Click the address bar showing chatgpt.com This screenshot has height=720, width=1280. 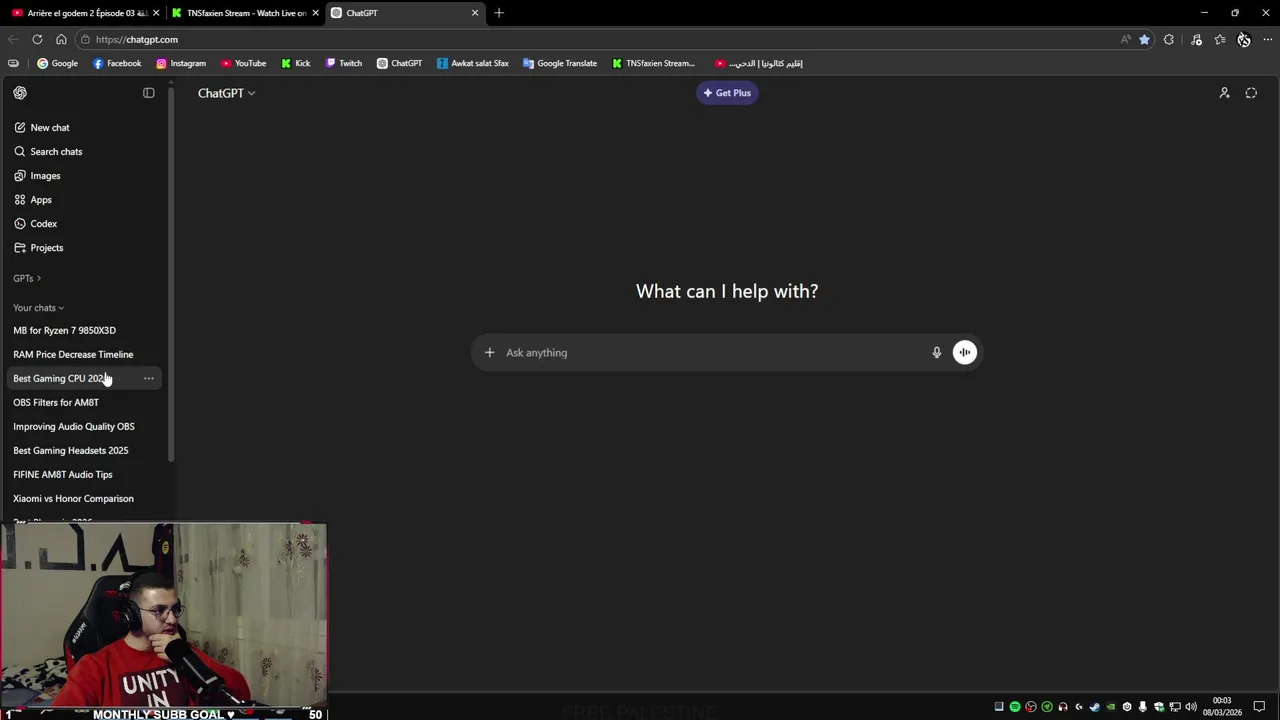pyautogui.click(x=600, y=39)
